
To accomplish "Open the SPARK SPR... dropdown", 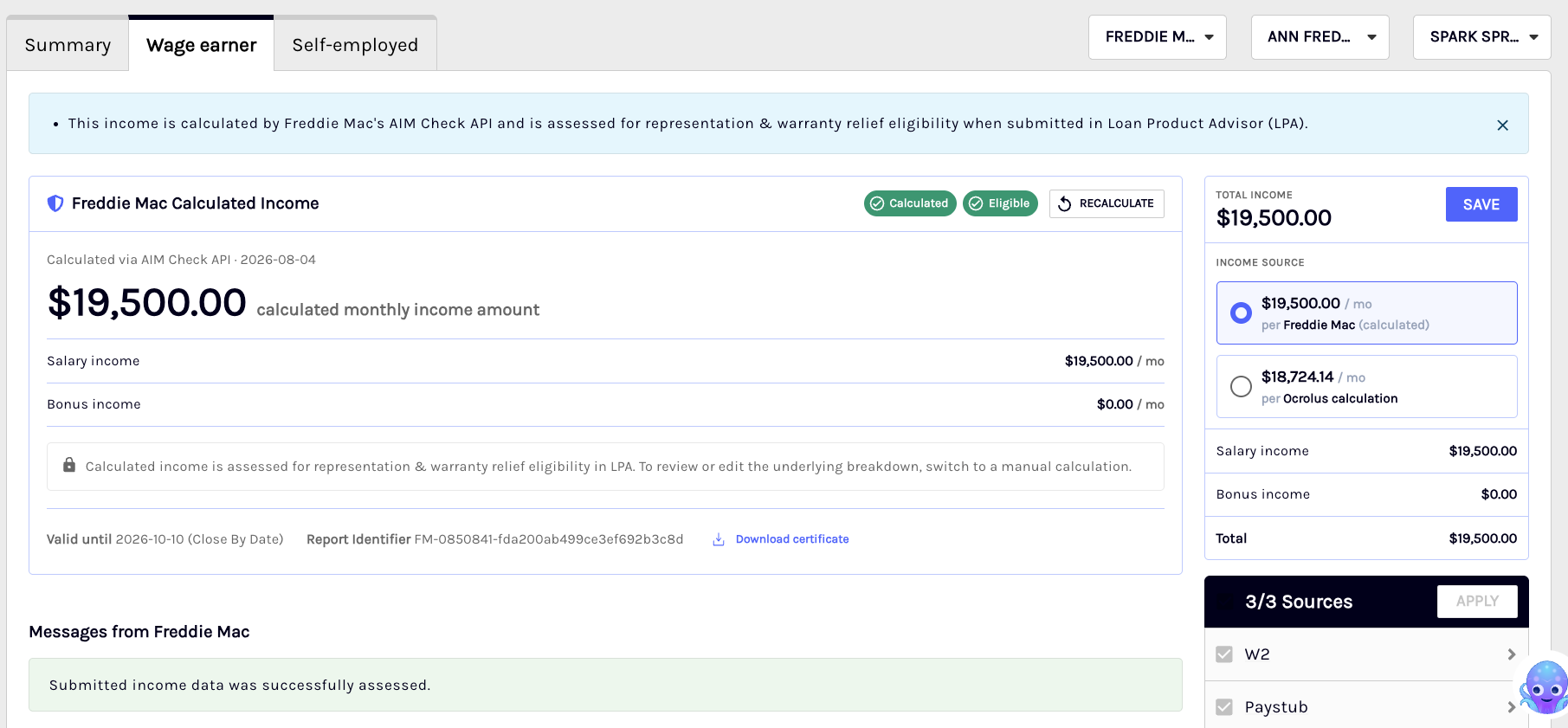I will (x=1482, y=37).
